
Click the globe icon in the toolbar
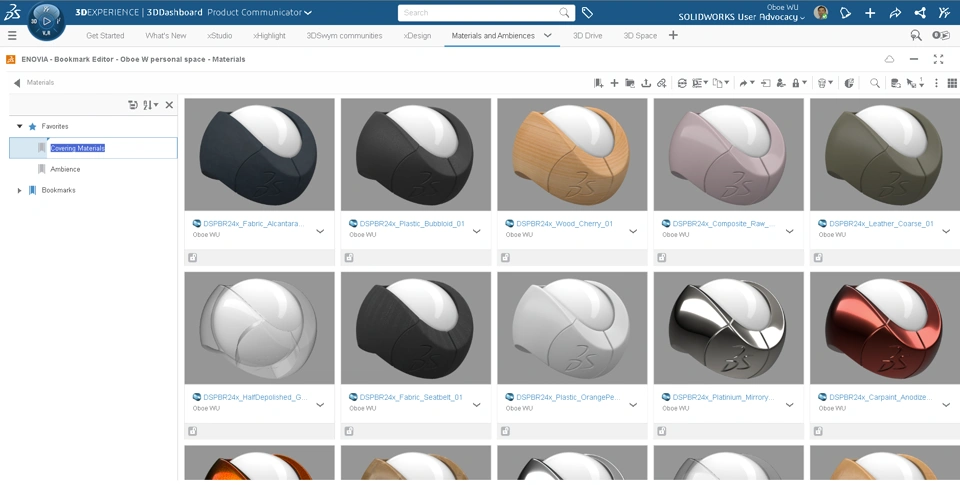[849, 83]
